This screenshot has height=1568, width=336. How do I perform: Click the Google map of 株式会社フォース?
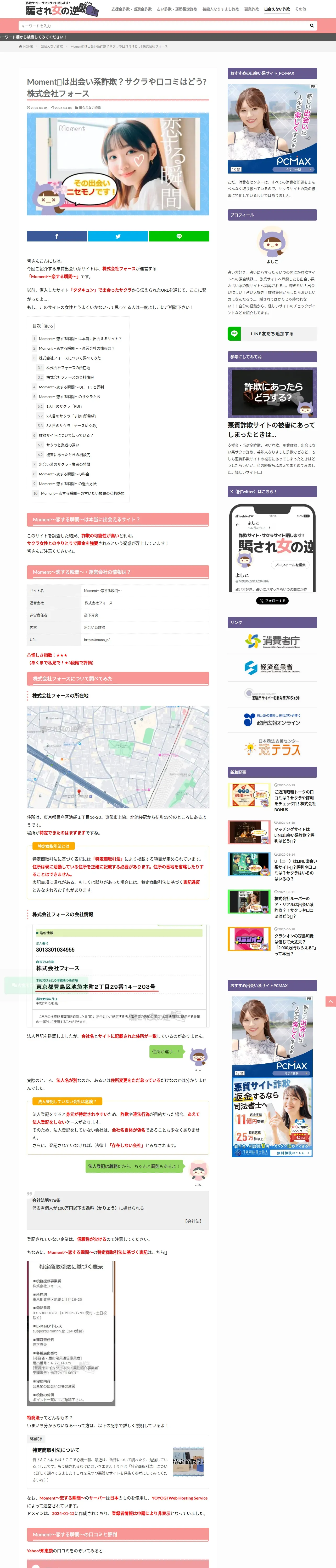[x=118, y=757]
